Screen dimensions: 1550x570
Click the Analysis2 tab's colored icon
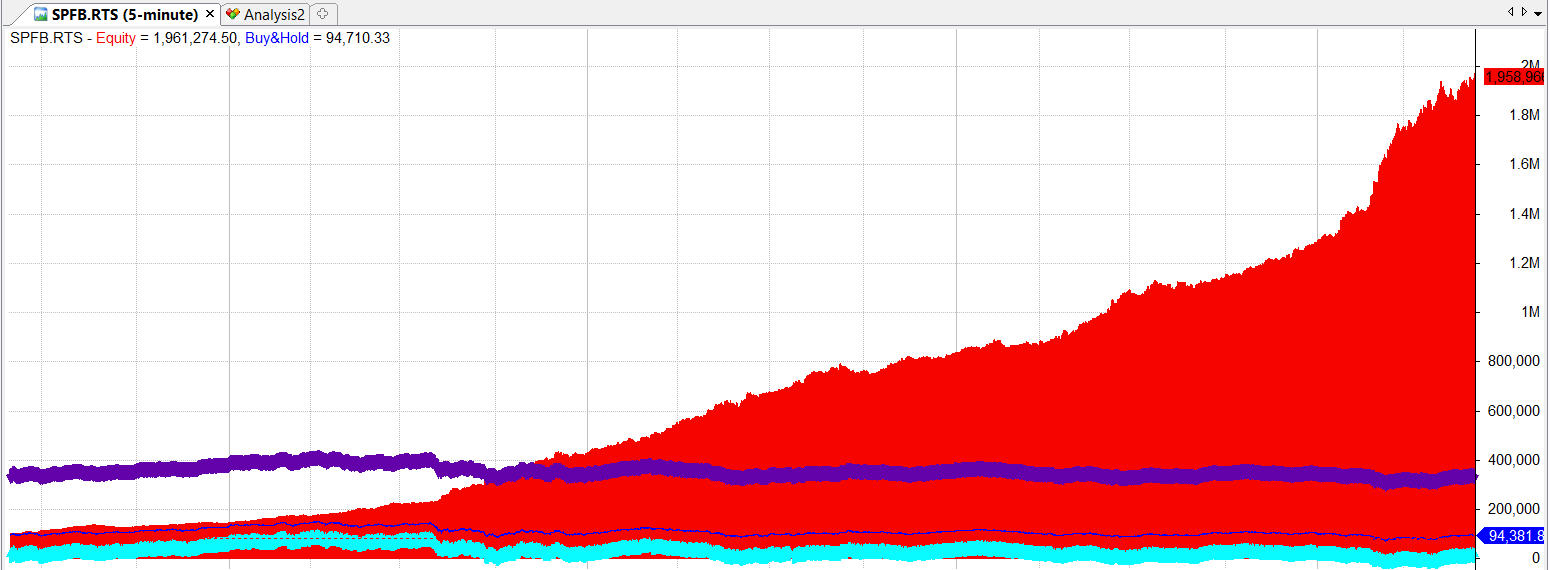click(x=233, y=15)
